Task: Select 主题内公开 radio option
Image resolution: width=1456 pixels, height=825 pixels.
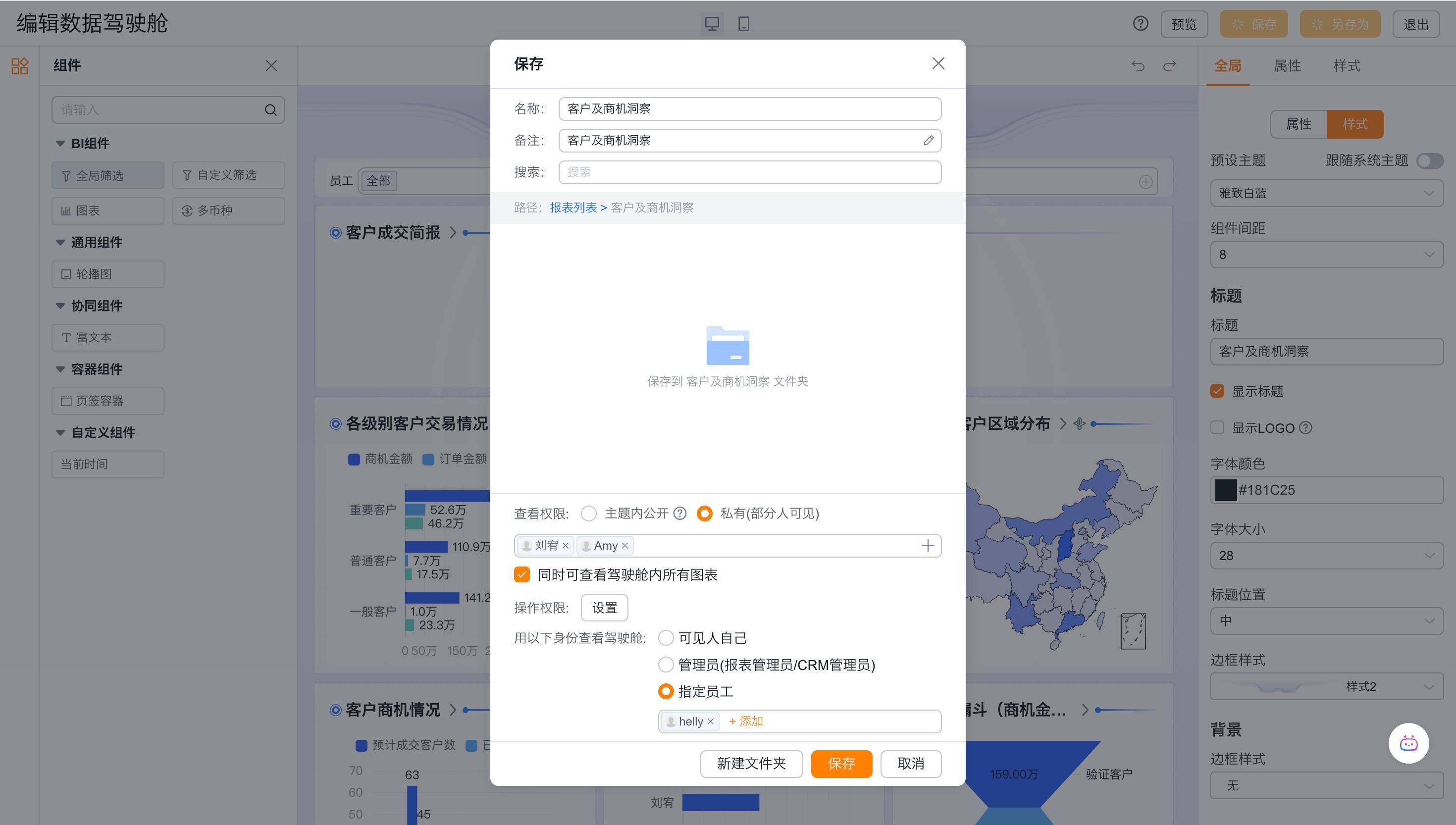Action: coord(589,514)
